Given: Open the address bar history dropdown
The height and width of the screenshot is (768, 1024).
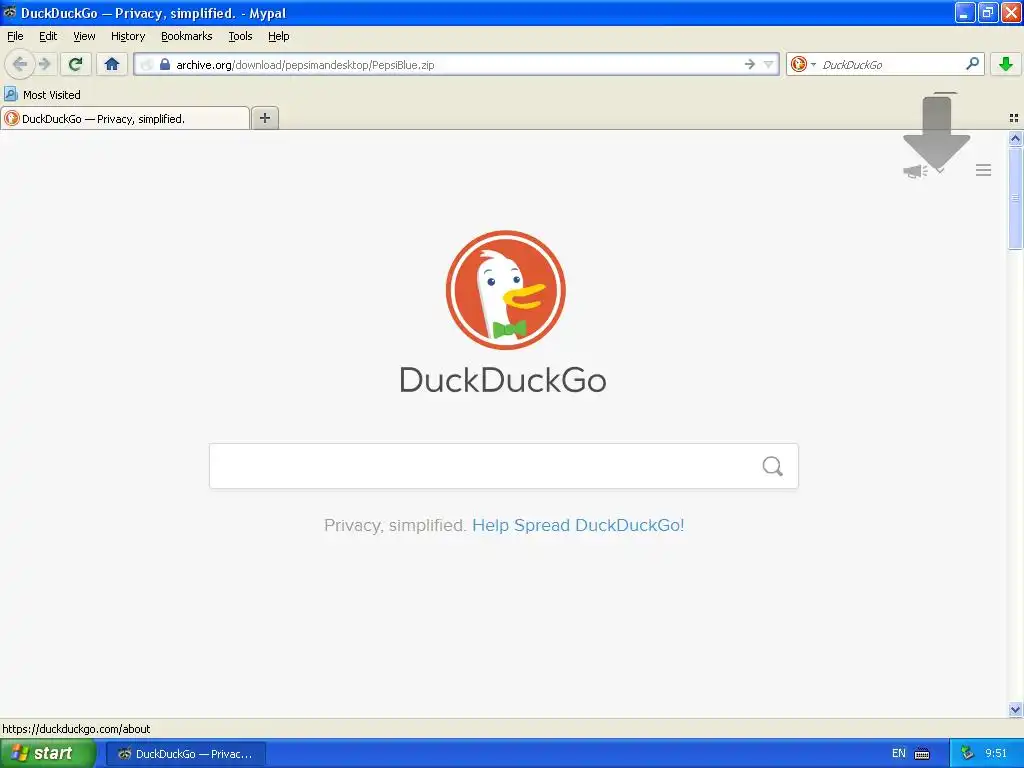Looking at the screenshot, I should pyautogui.click(x=769, y=64).
